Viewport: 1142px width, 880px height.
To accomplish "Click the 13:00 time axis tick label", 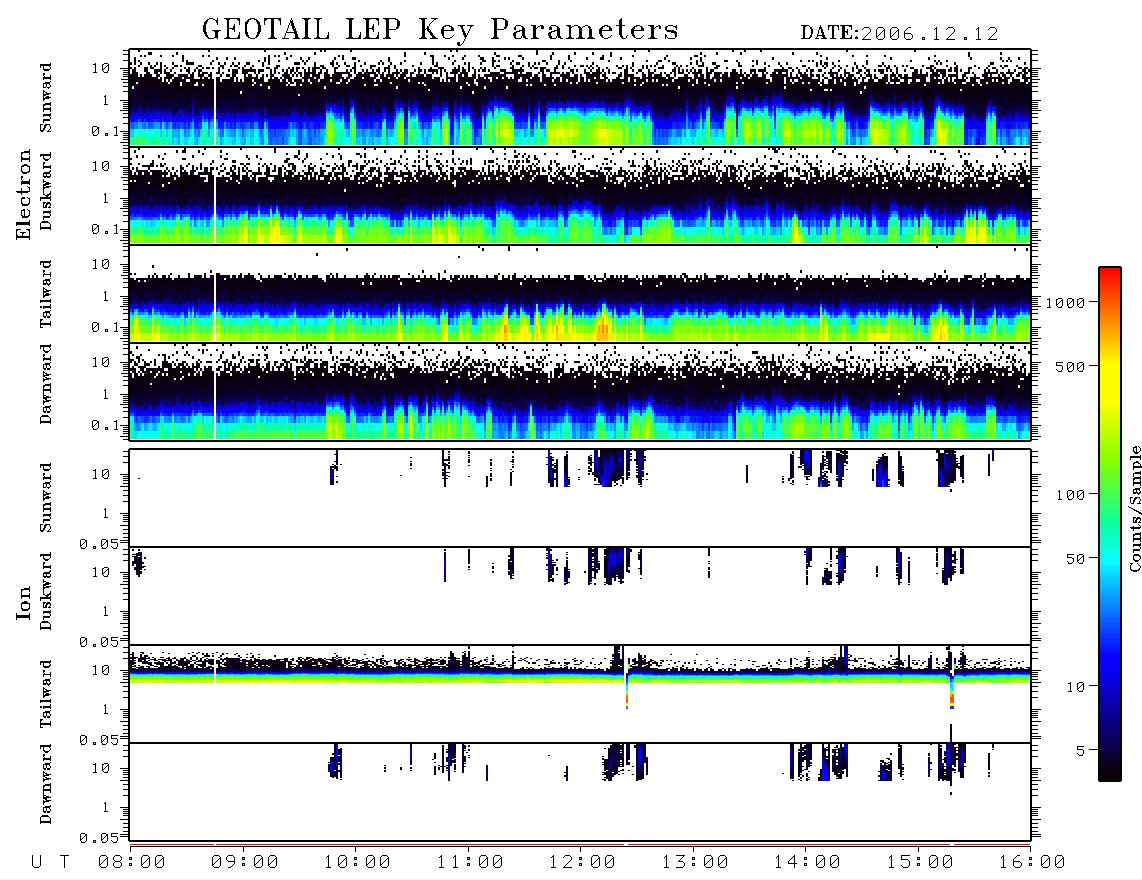I will tap(695, 863).
